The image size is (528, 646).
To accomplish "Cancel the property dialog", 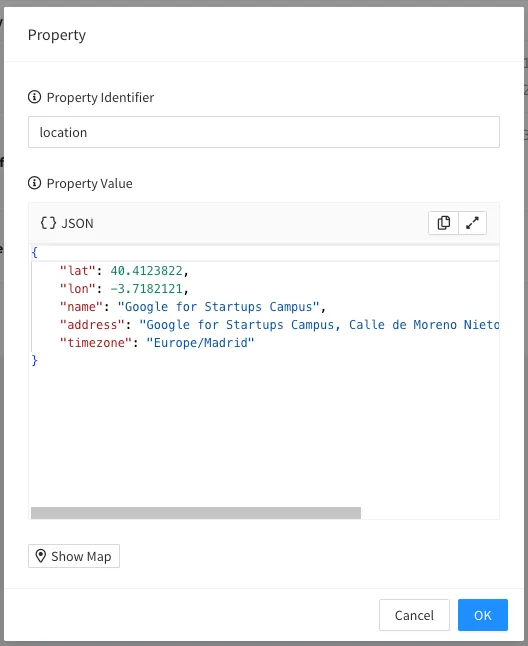I will click(x=414, y=615).
